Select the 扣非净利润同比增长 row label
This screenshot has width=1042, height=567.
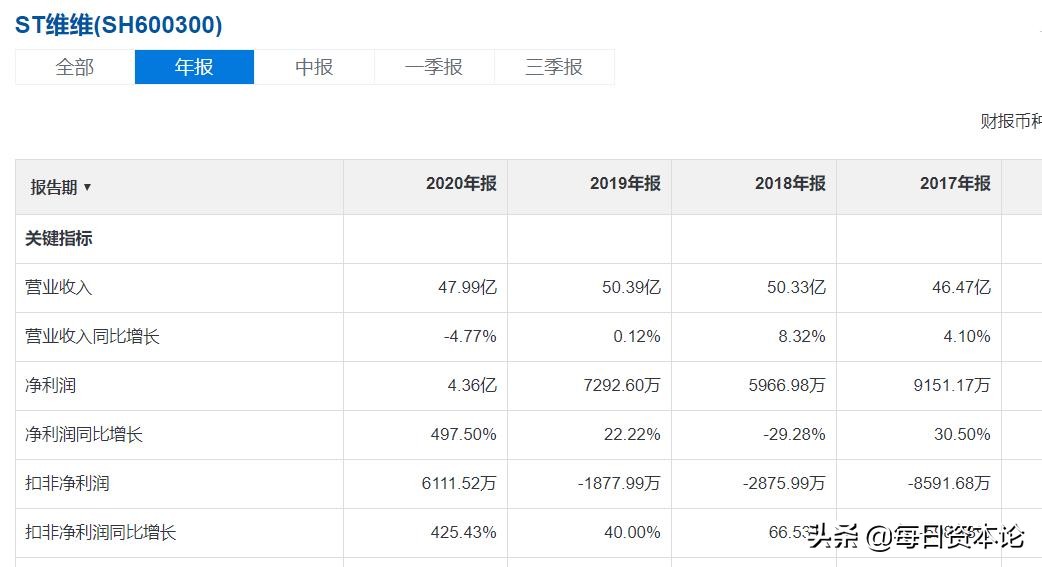click(x=100, y=532)
